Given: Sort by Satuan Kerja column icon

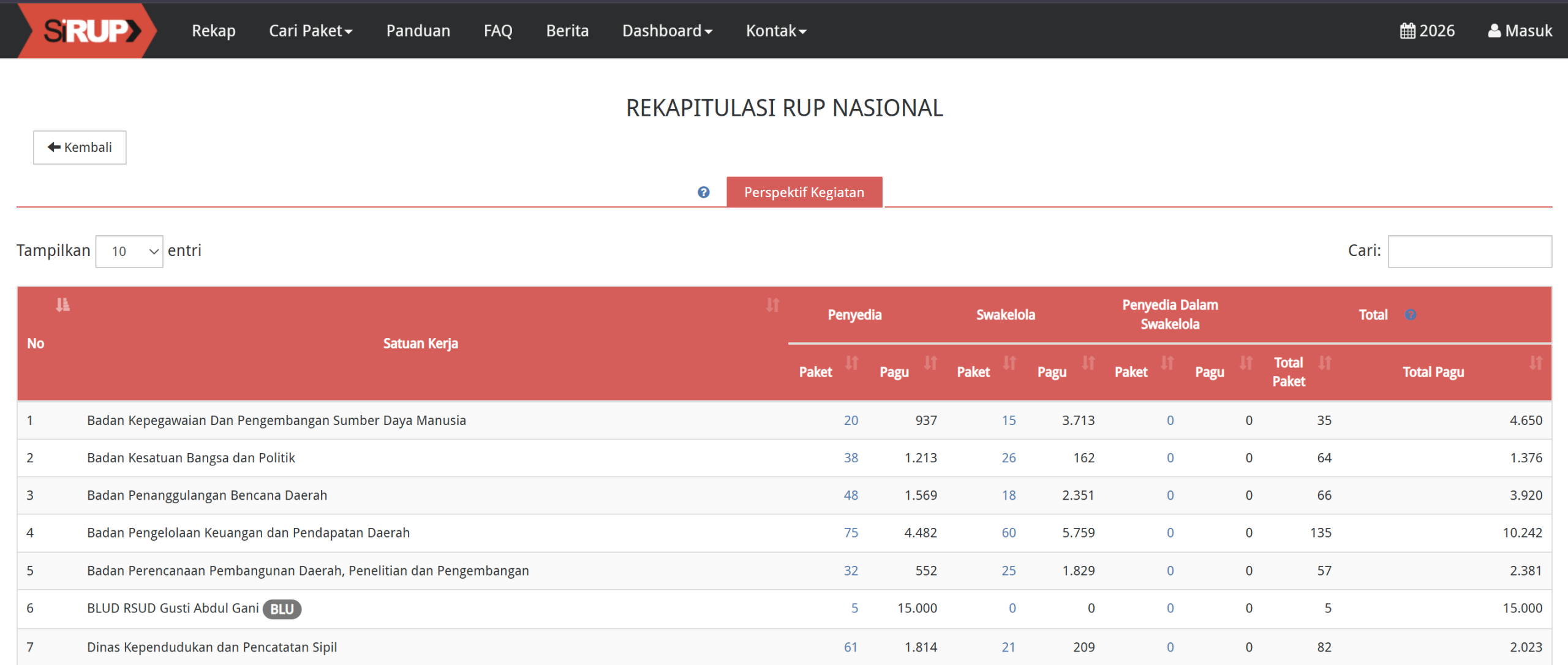Looking at the screenshot, I should point(772,304).
